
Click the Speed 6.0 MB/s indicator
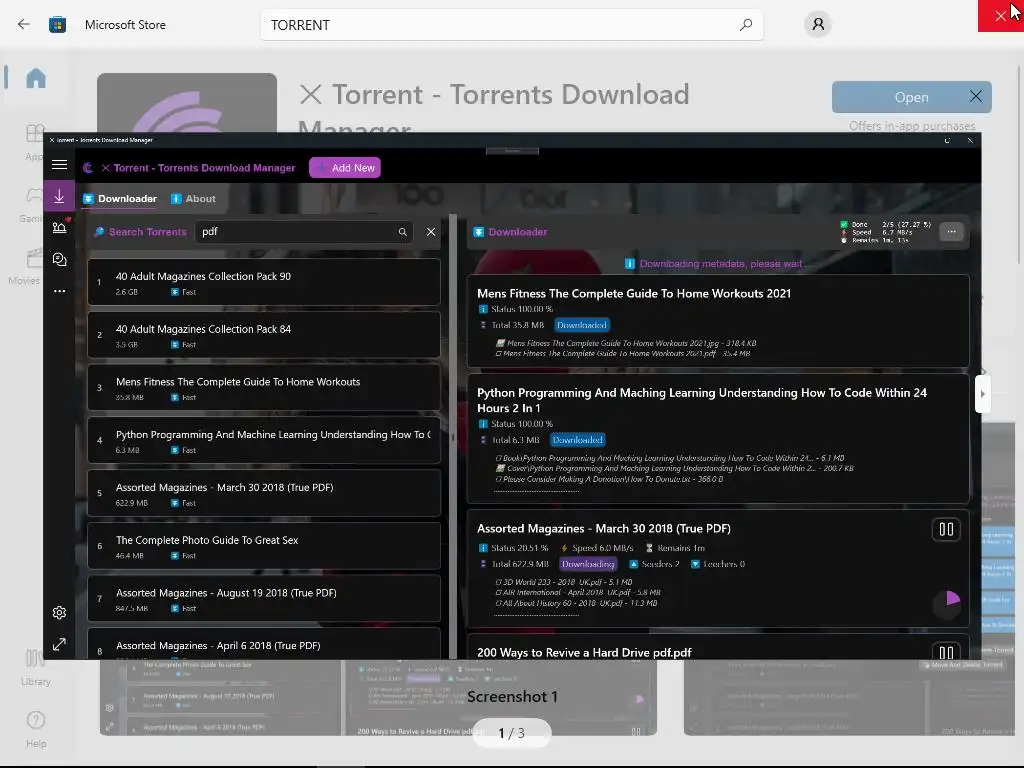(x=597, y=549)
